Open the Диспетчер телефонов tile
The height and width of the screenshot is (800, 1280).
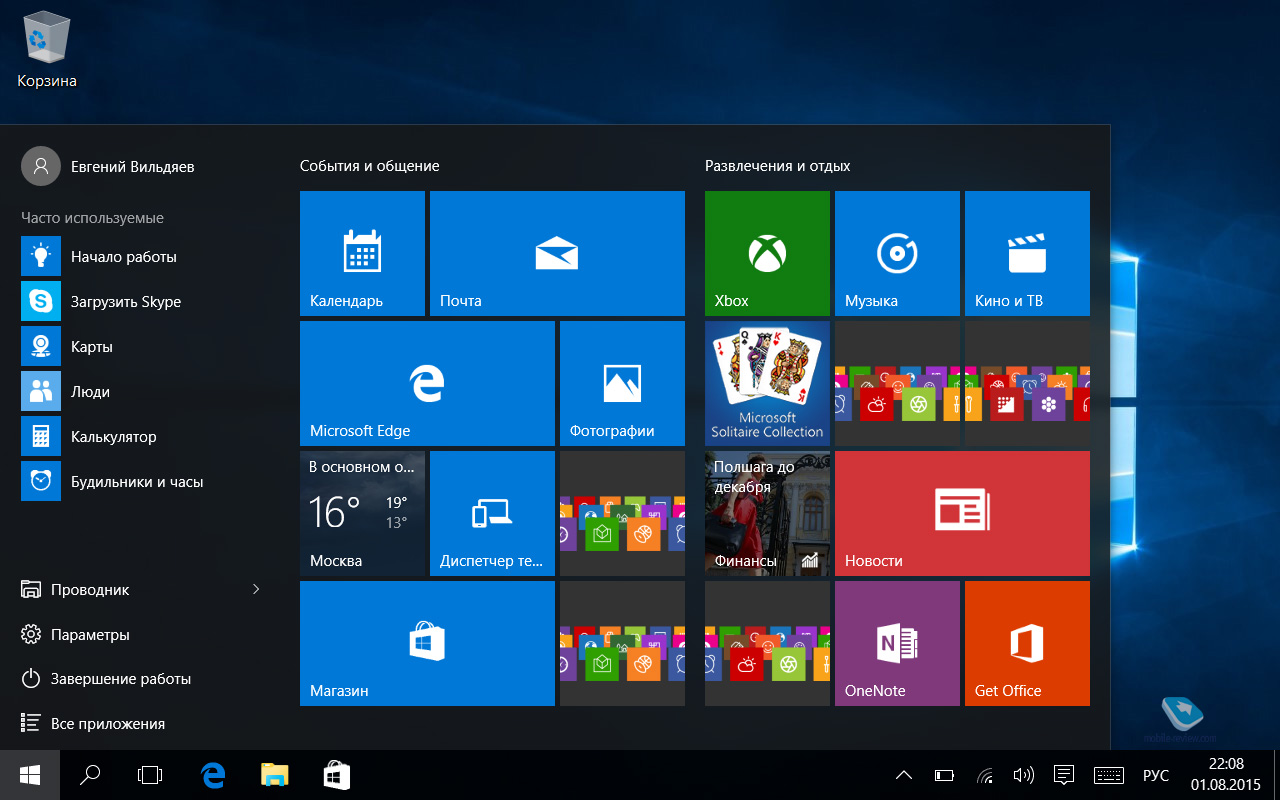(492, 513)
